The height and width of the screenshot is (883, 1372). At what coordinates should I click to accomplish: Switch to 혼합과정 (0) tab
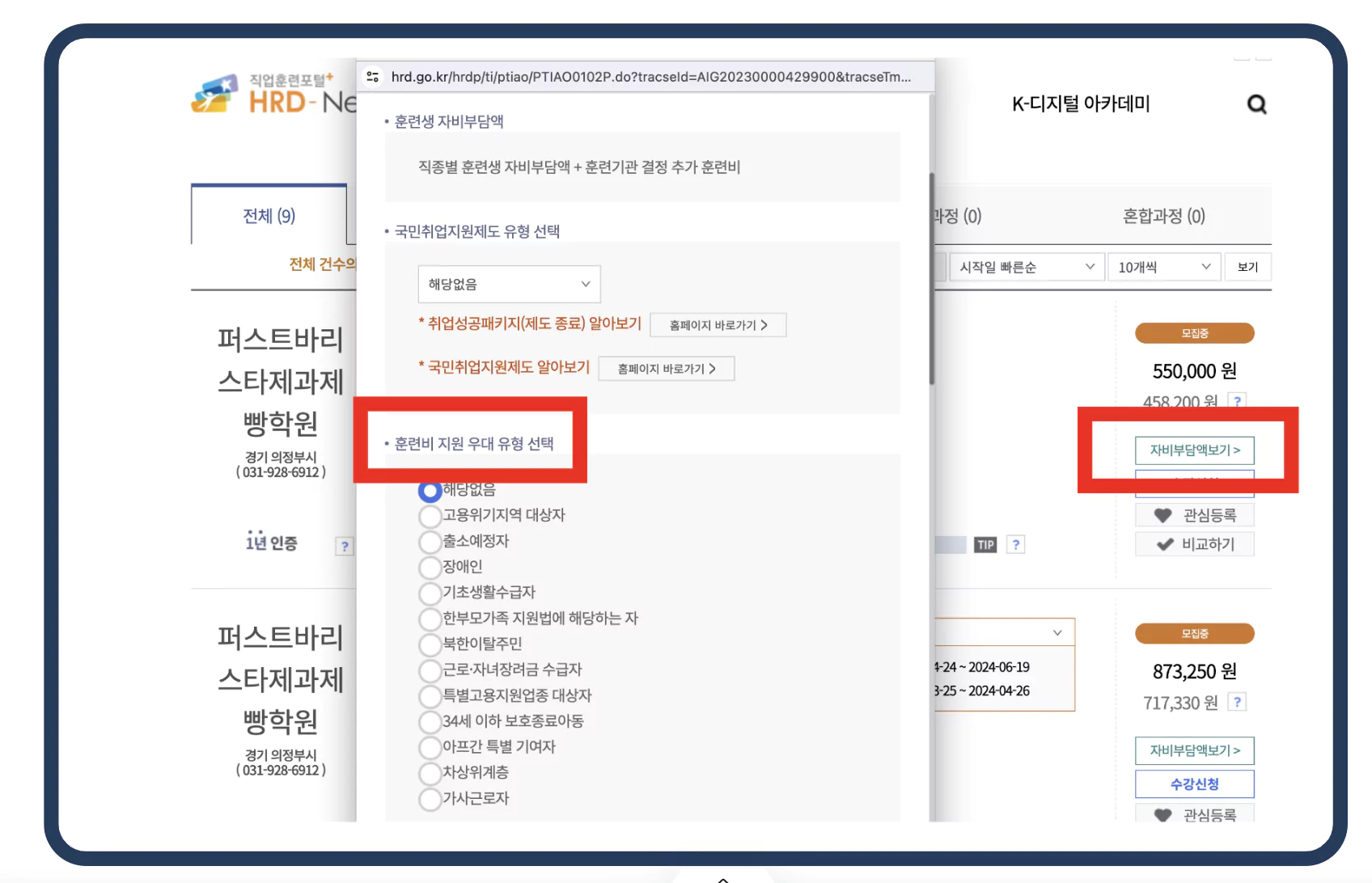point(1163,216)
